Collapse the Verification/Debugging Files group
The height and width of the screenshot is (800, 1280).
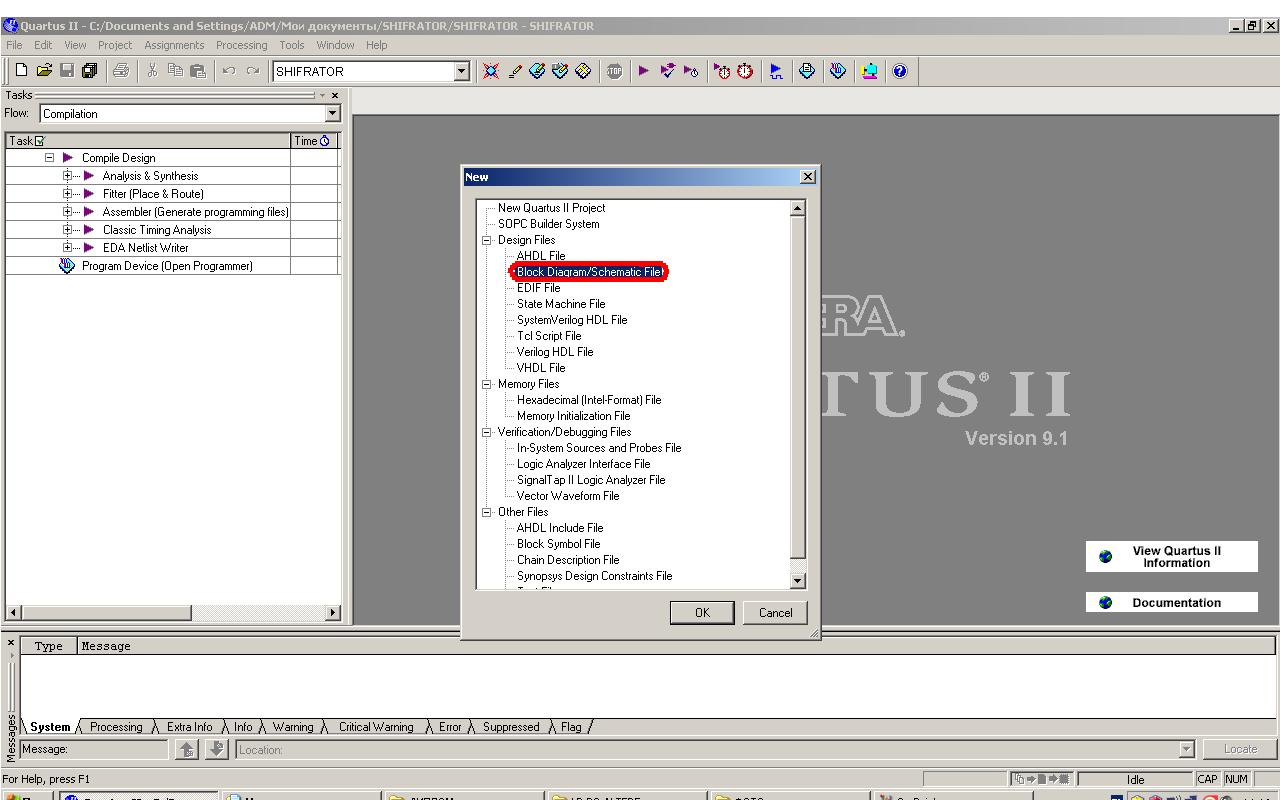point(487,432)
